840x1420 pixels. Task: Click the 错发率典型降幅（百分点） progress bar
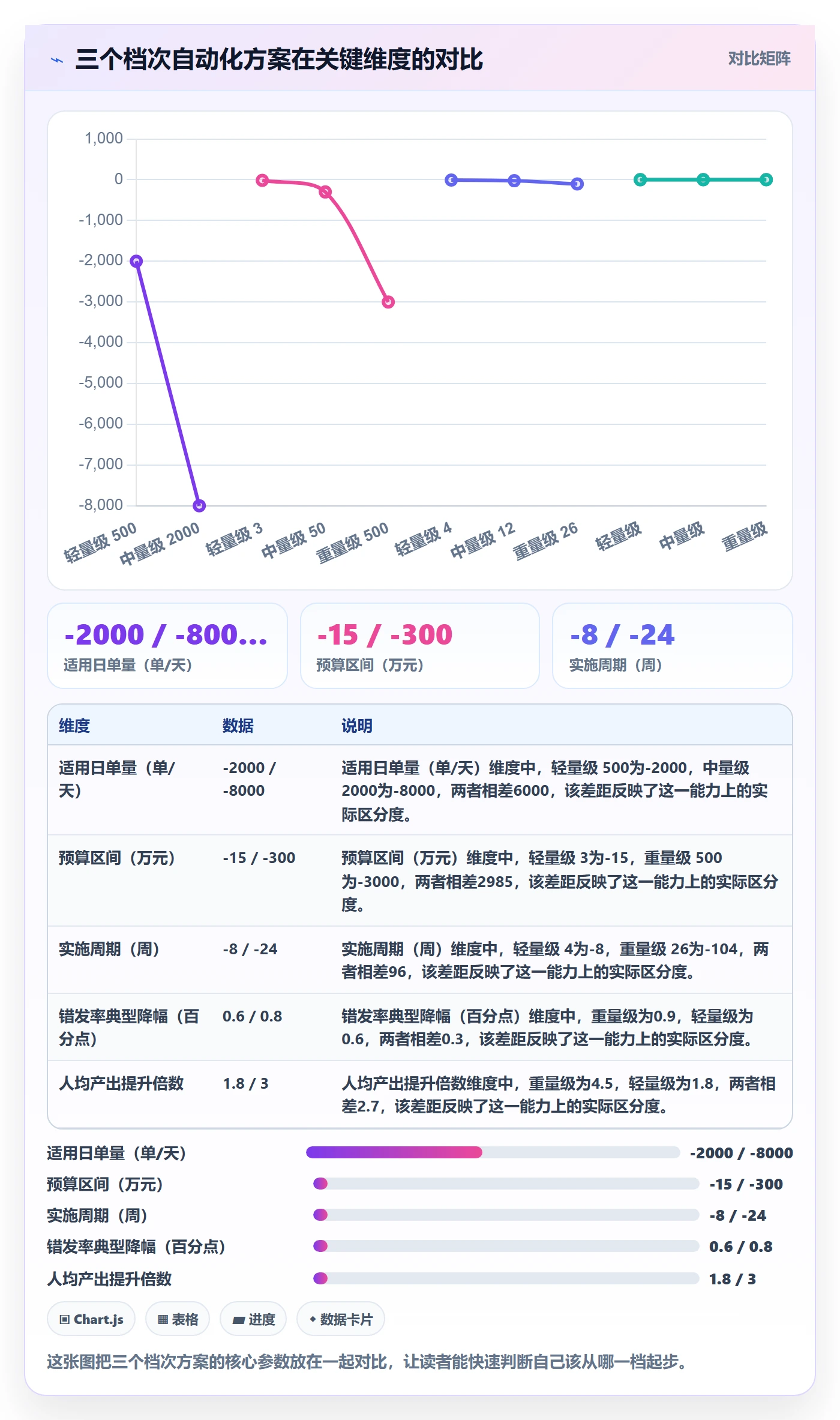tap(506, 1246)
